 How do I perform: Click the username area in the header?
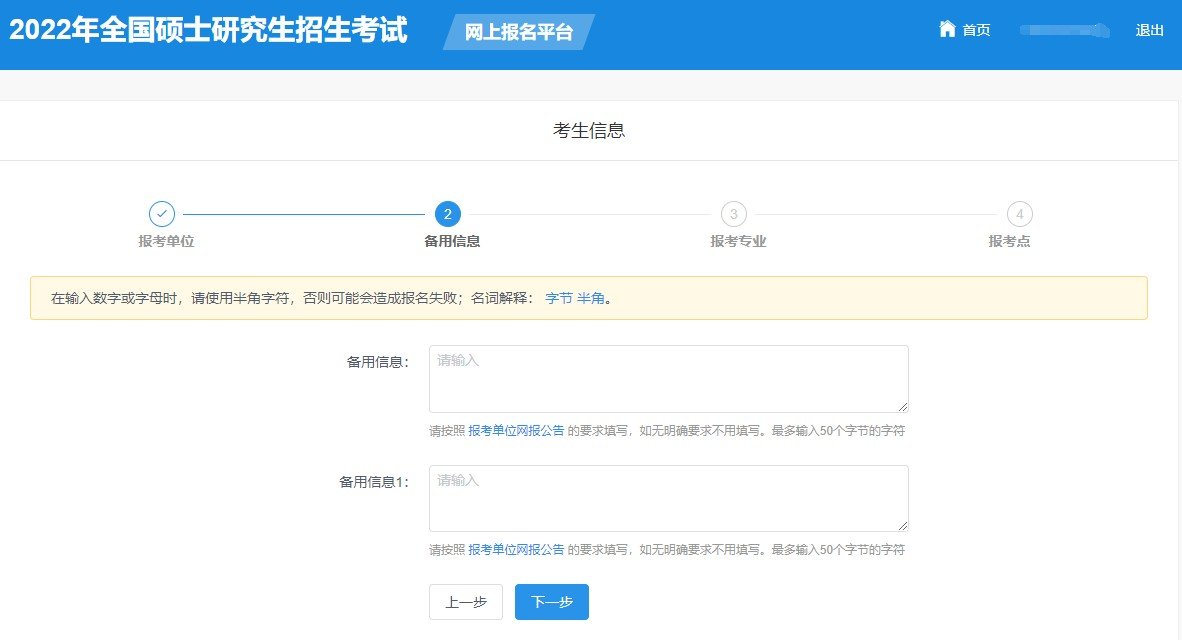1064,29
